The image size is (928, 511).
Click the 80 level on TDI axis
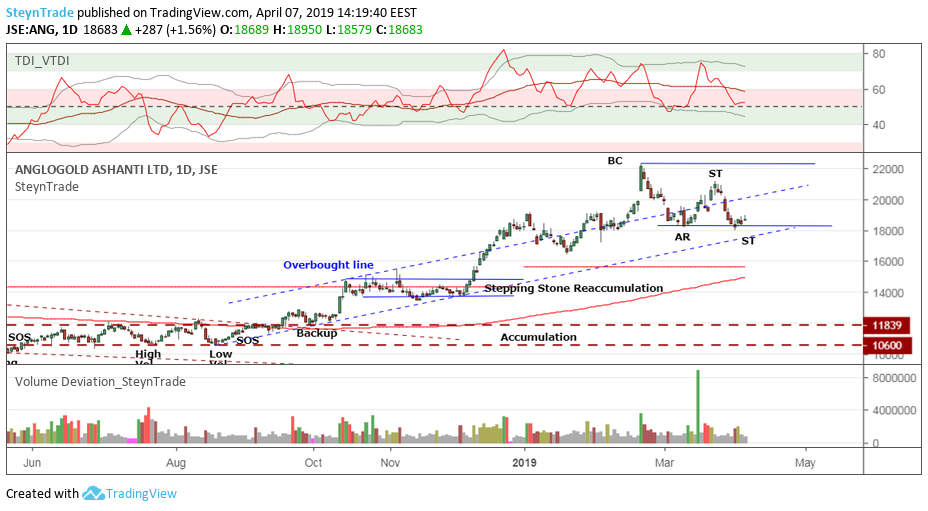coord(878,54)
